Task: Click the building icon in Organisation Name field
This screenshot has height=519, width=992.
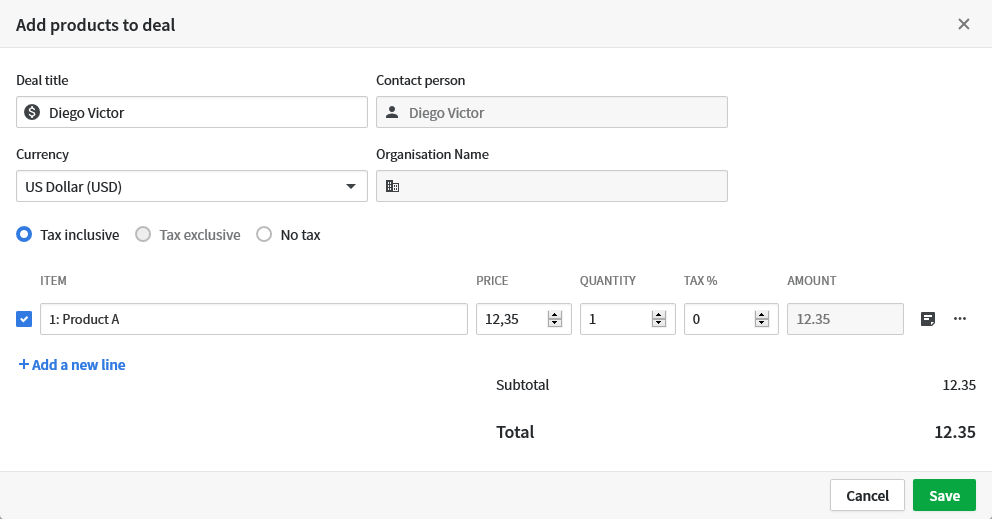Action: tap(392, 186)
